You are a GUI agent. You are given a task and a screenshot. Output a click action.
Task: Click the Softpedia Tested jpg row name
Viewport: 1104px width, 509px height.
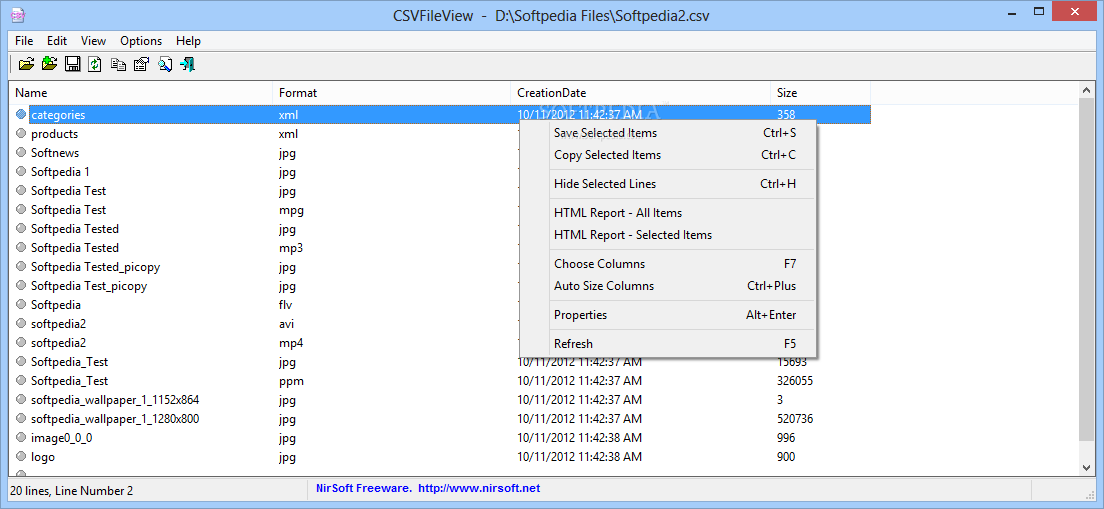tap(75, 229)
